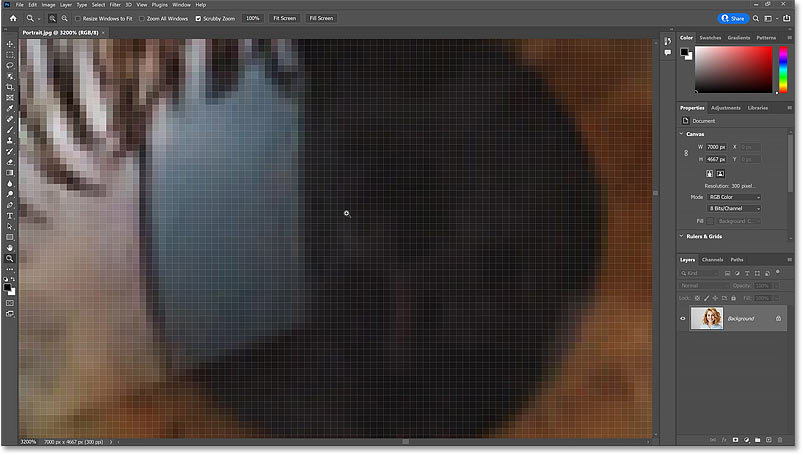Screen dimensions: 803x455
Task: Select the Rectangle shape tool
Action: (x=10, y=237)
